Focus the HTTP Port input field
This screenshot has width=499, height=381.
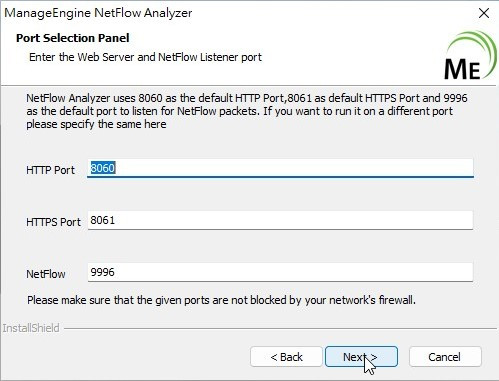pos(280,168)
